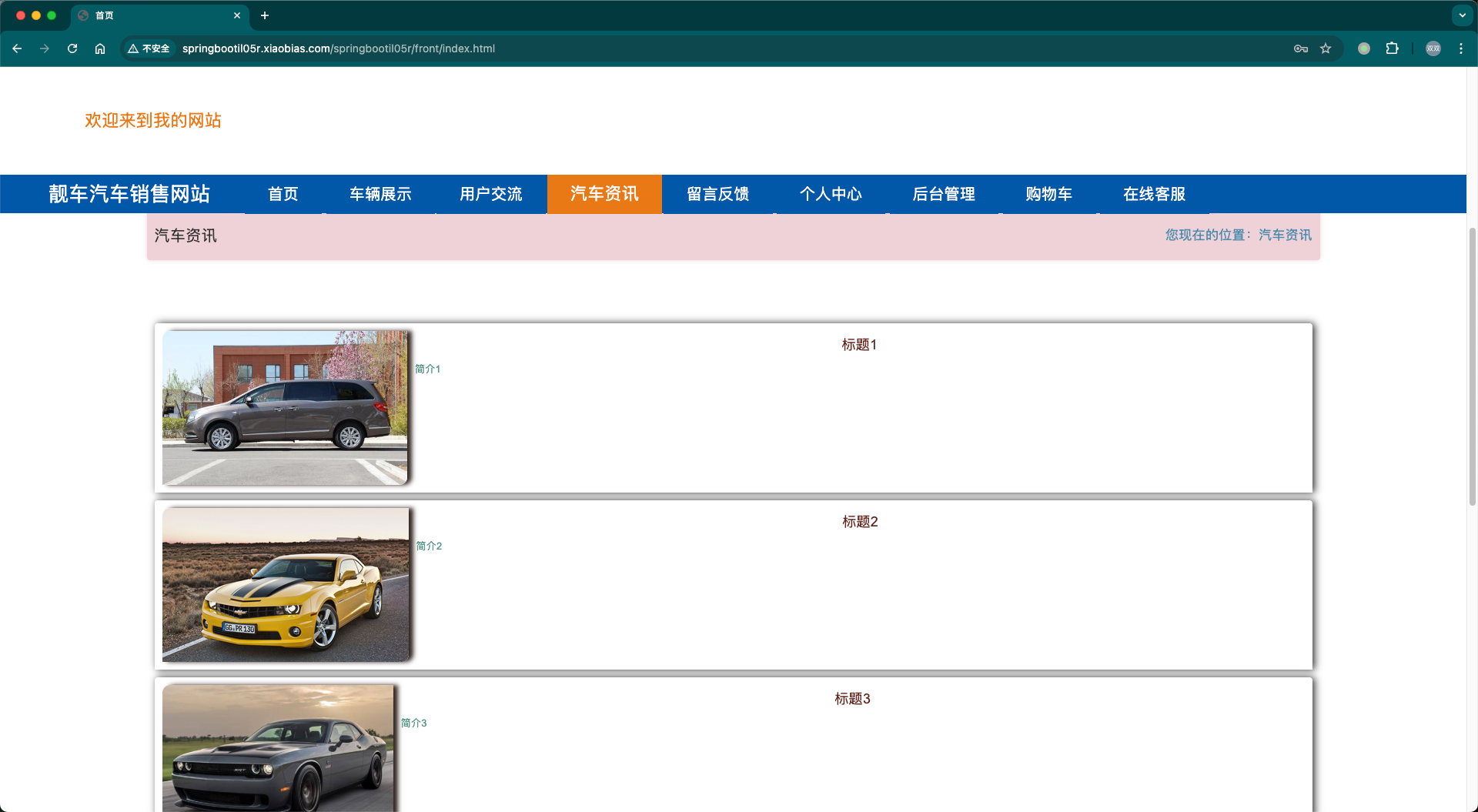The width and height of the screenshot is (1478, 812).
Task: Open 用户交流 in the navigation bar
Action: pos(491,194)
